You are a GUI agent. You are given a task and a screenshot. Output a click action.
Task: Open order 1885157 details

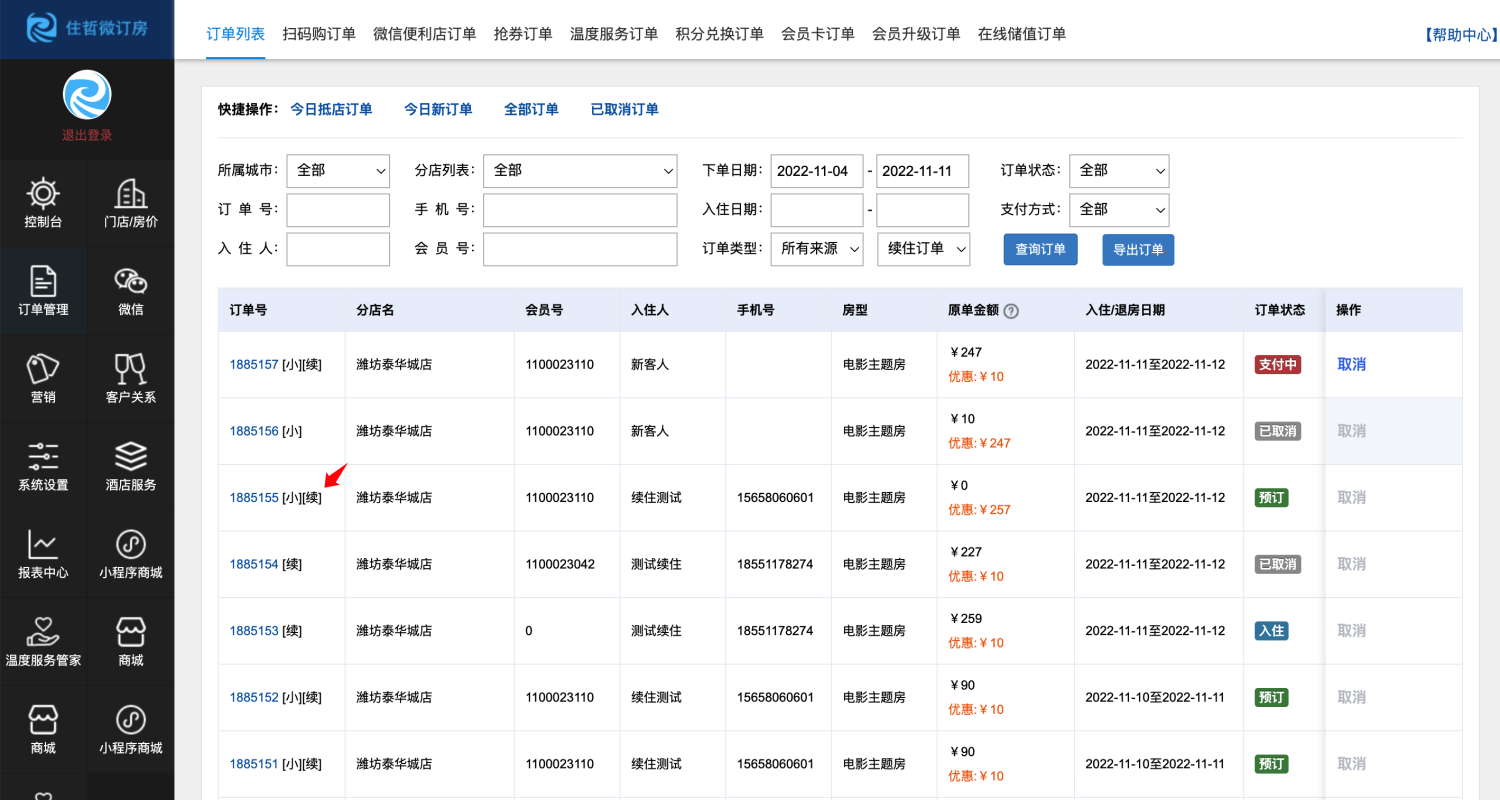254,364
